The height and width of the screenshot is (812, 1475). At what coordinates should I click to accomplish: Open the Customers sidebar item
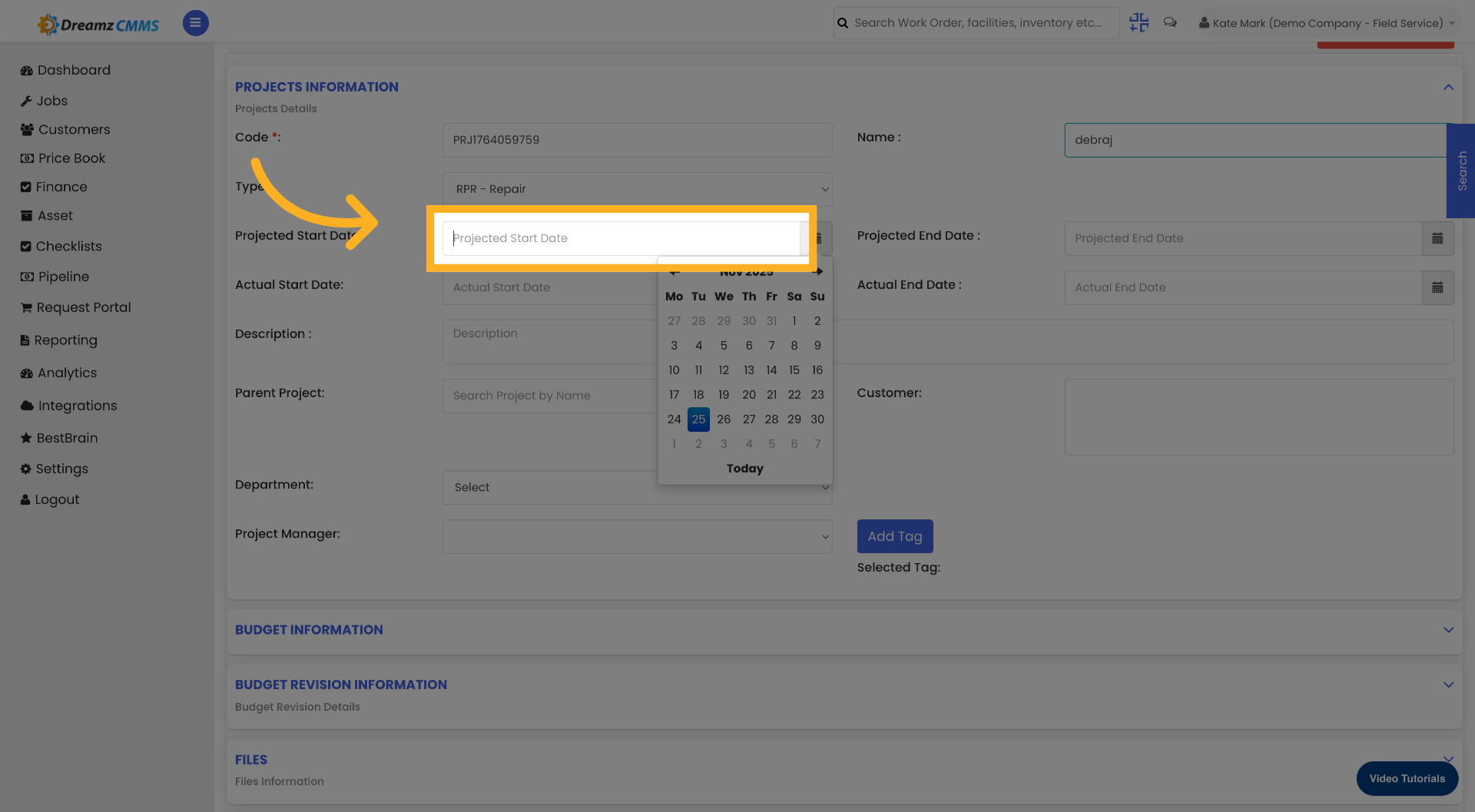[65, 129]
